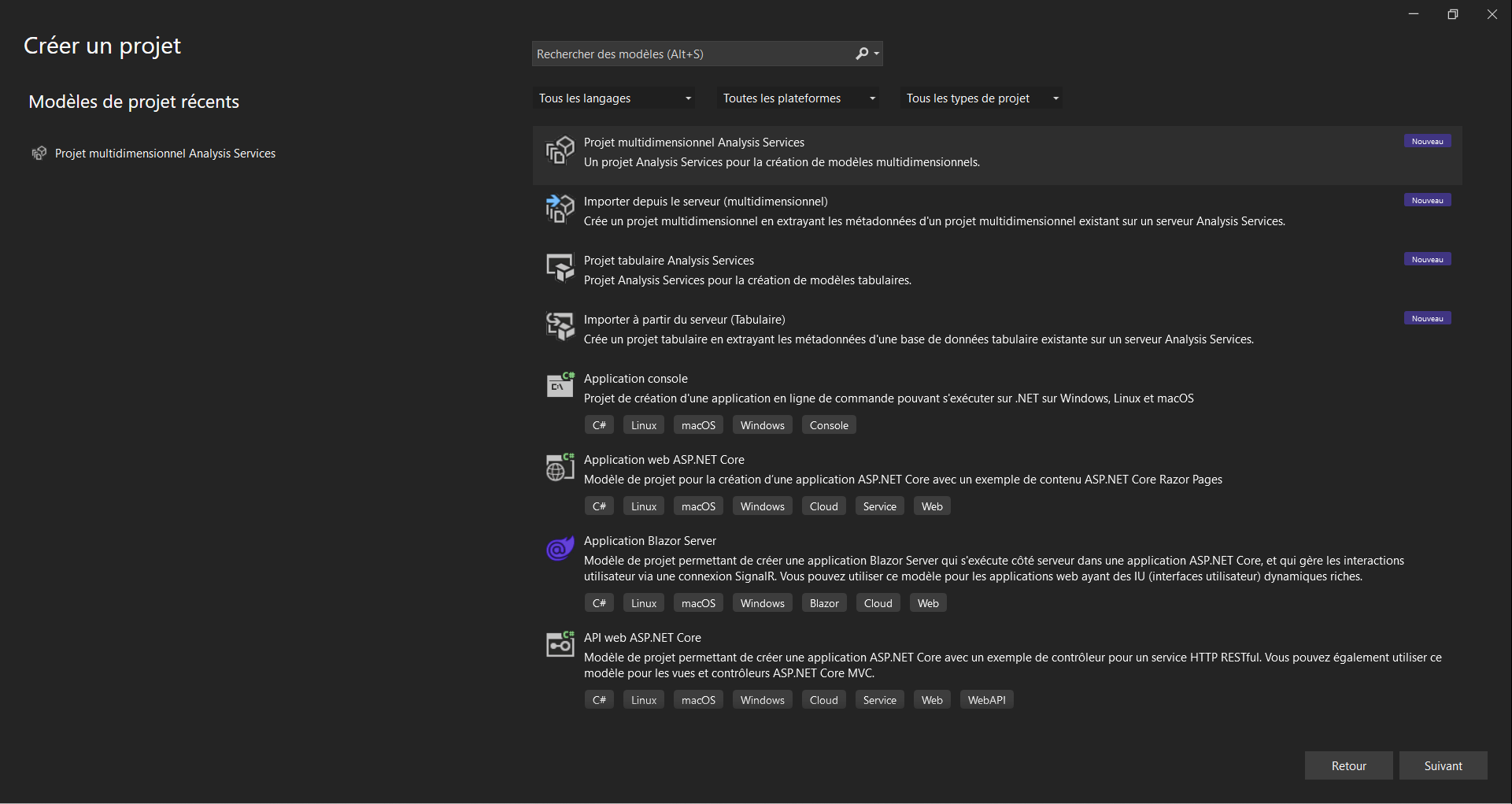Image resolution: width=1512 pixels, height=804 pixels.
Task: Select Importer à partir du serveur (Tabulaire)
Action: tap(684, 320)
